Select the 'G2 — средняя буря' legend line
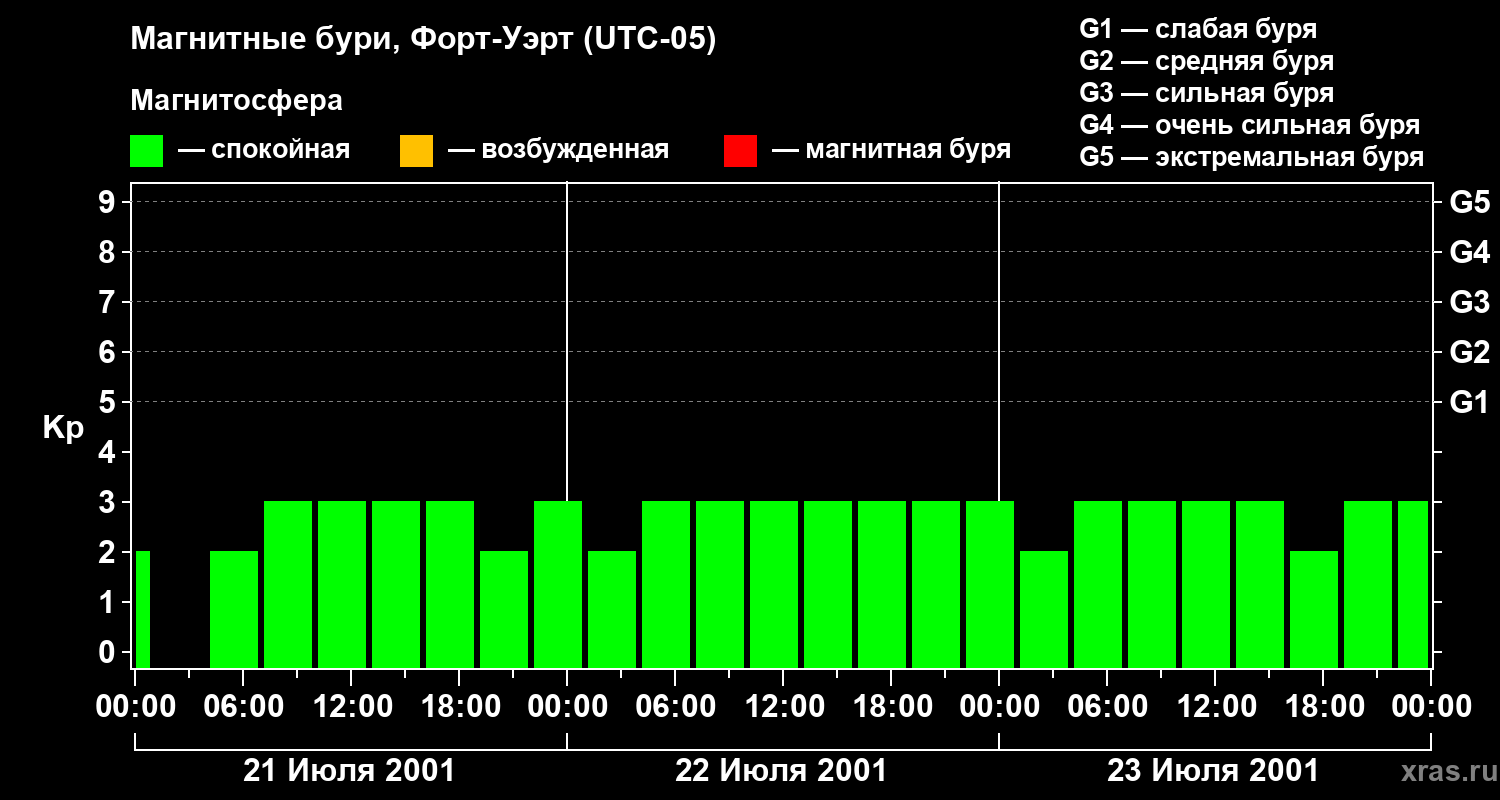 [1206, 61]
